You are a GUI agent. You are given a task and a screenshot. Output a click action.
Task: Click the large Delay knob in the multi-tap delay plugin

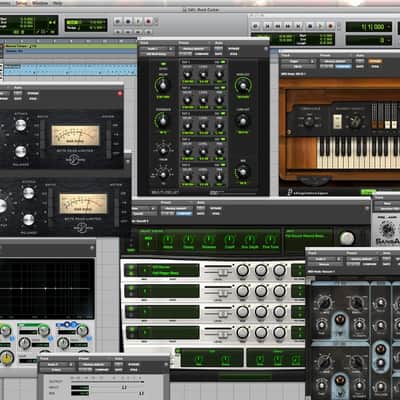[162, 86]
